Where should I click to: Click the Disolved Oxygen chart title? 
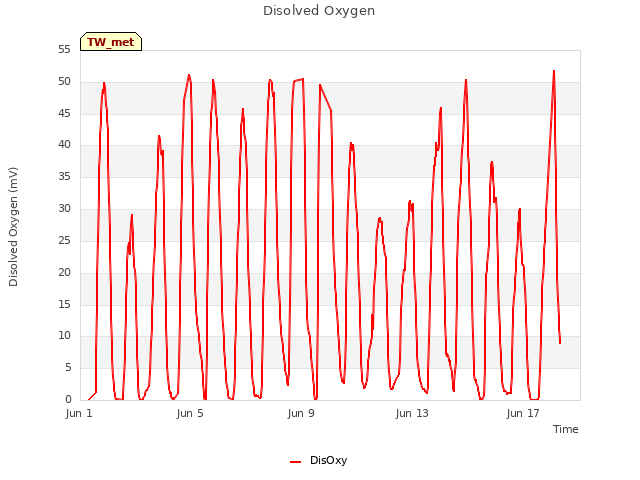(x=319, y=11)
